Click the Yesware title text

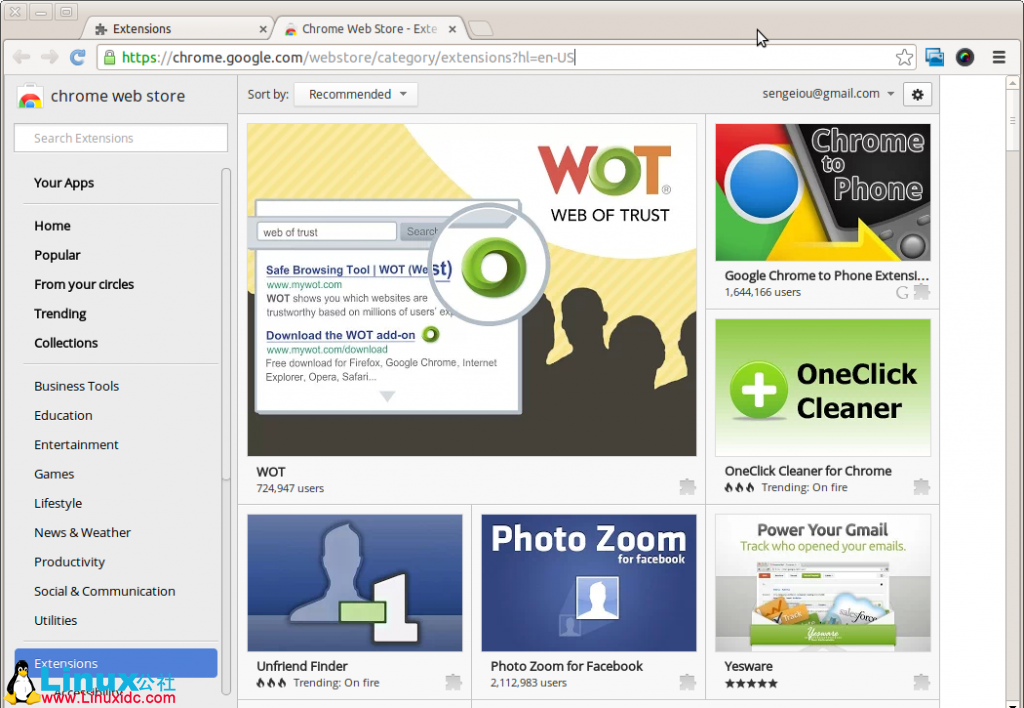[748, 666]
